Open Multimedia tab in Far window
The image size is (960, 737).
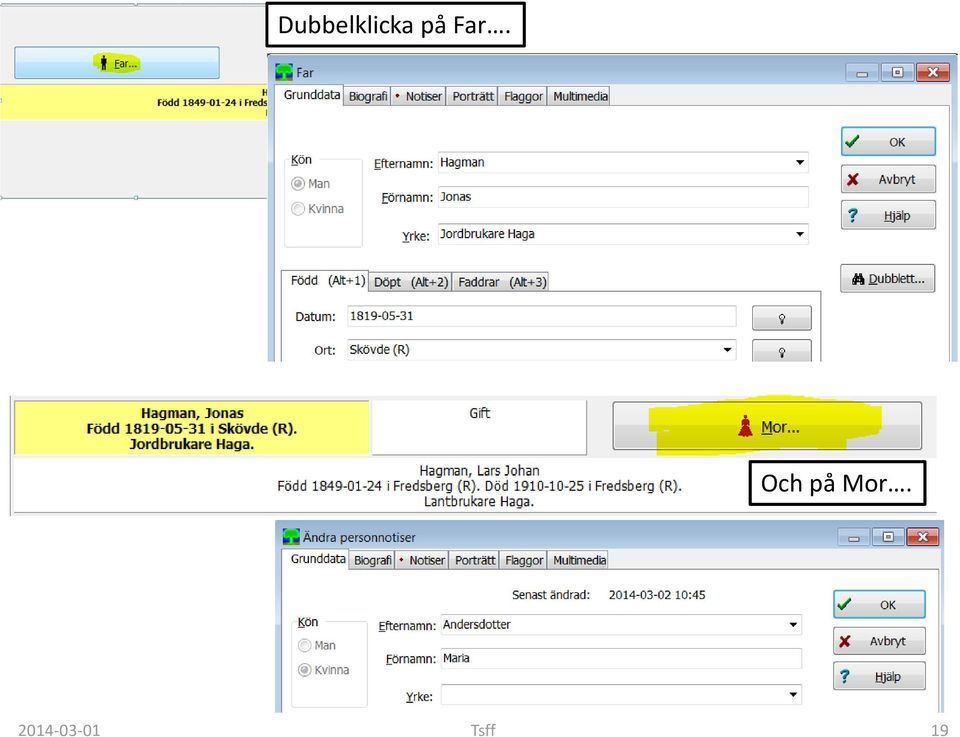[x=580, y=96]
